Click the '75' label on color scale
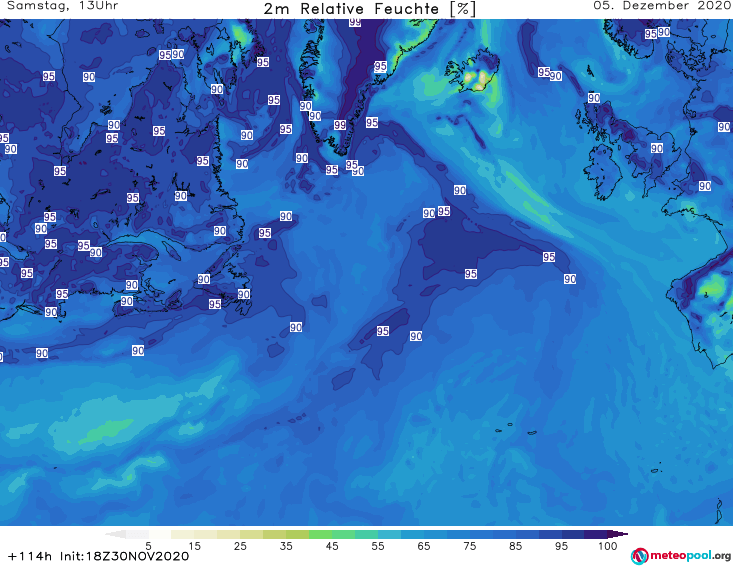Image resolution: width=733 pixels, height=566 pixels. click(470, 546)
